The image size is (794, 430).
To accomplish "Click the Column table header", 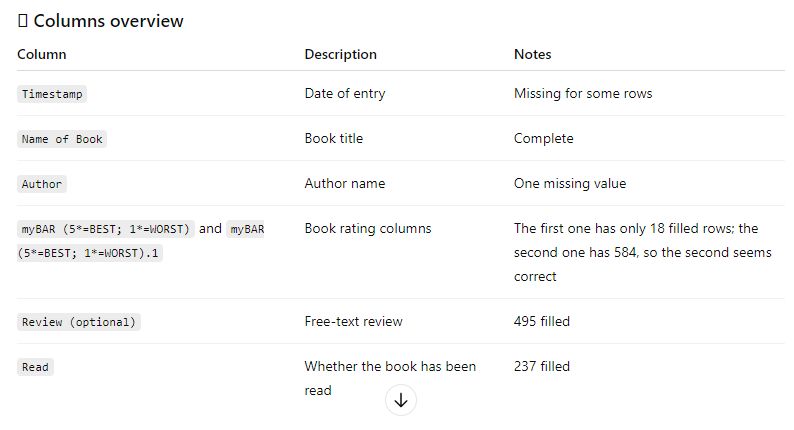I will (42, 54).
